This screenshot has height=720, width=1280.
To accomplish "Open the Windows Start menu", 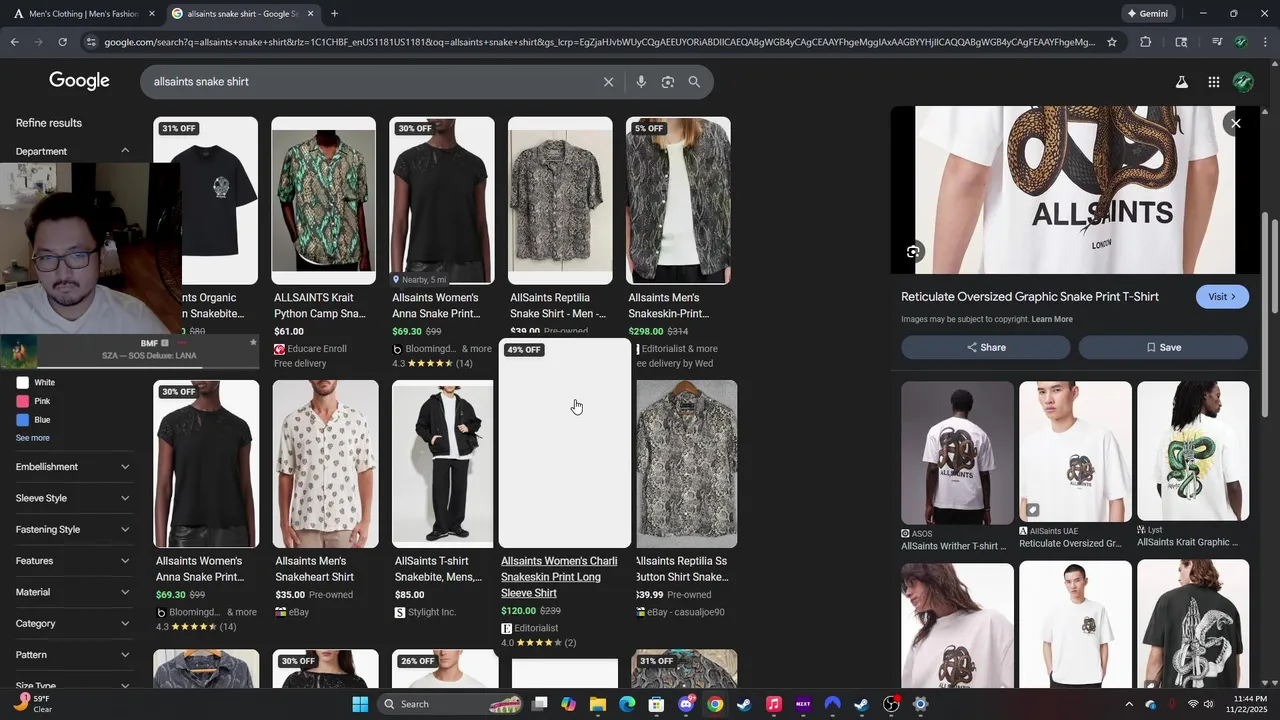I will [360, 704].
